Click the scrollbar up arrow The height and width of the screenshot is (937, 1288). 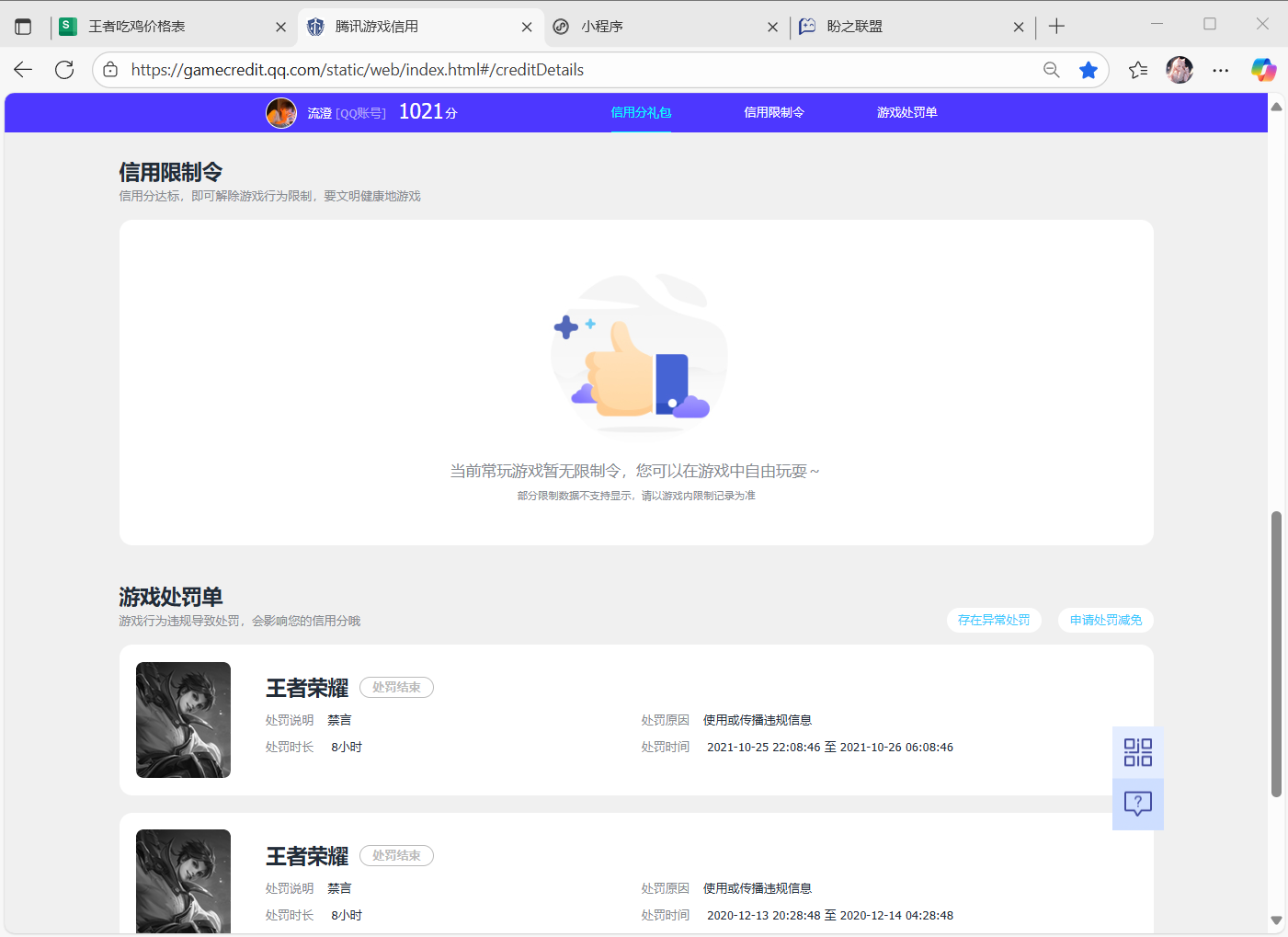[1276, 107]
